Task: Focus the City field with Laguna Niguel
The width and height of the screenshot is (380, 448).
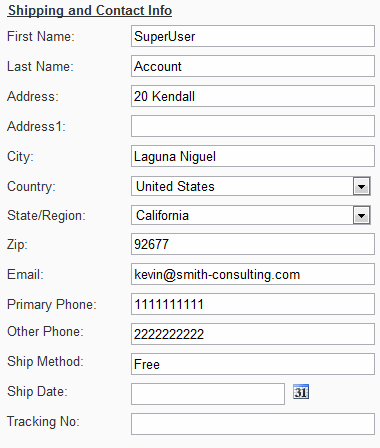Action: click(x=253, y=156)
